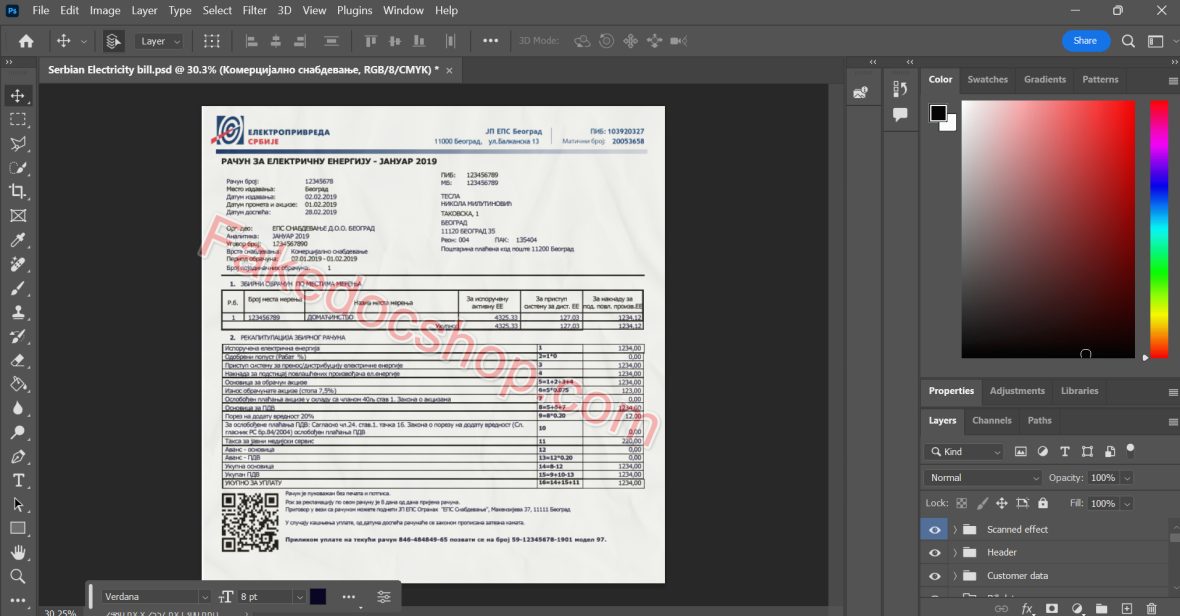Switch to the Channels tab
Viewport: 1180px width, 616px height.
991,421
